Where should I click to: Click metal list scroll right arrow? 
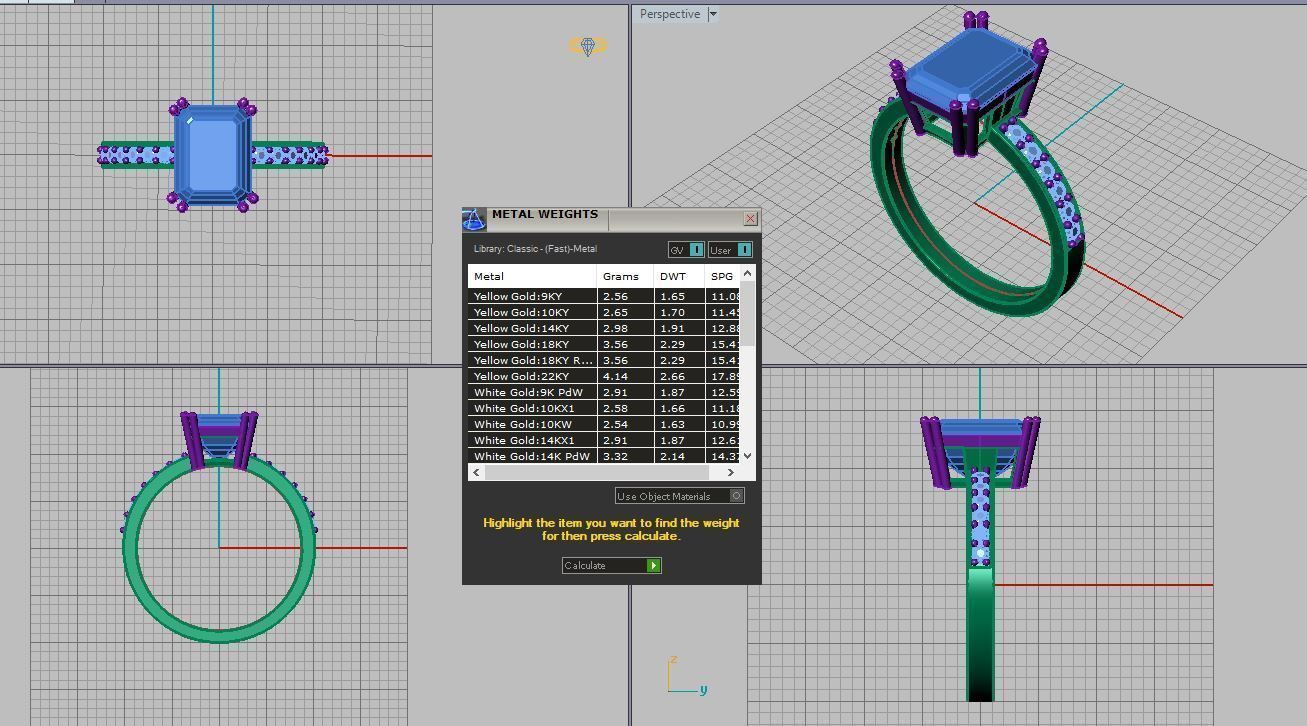point(731,472)
